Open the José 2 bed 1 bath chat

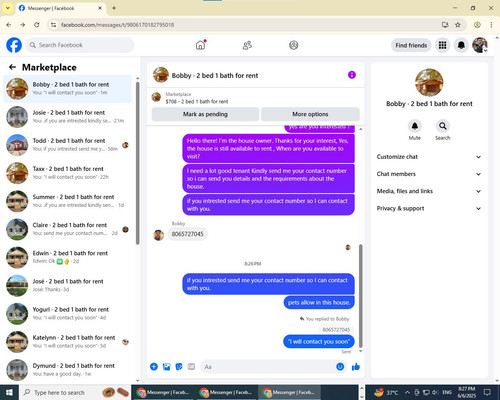68,285
